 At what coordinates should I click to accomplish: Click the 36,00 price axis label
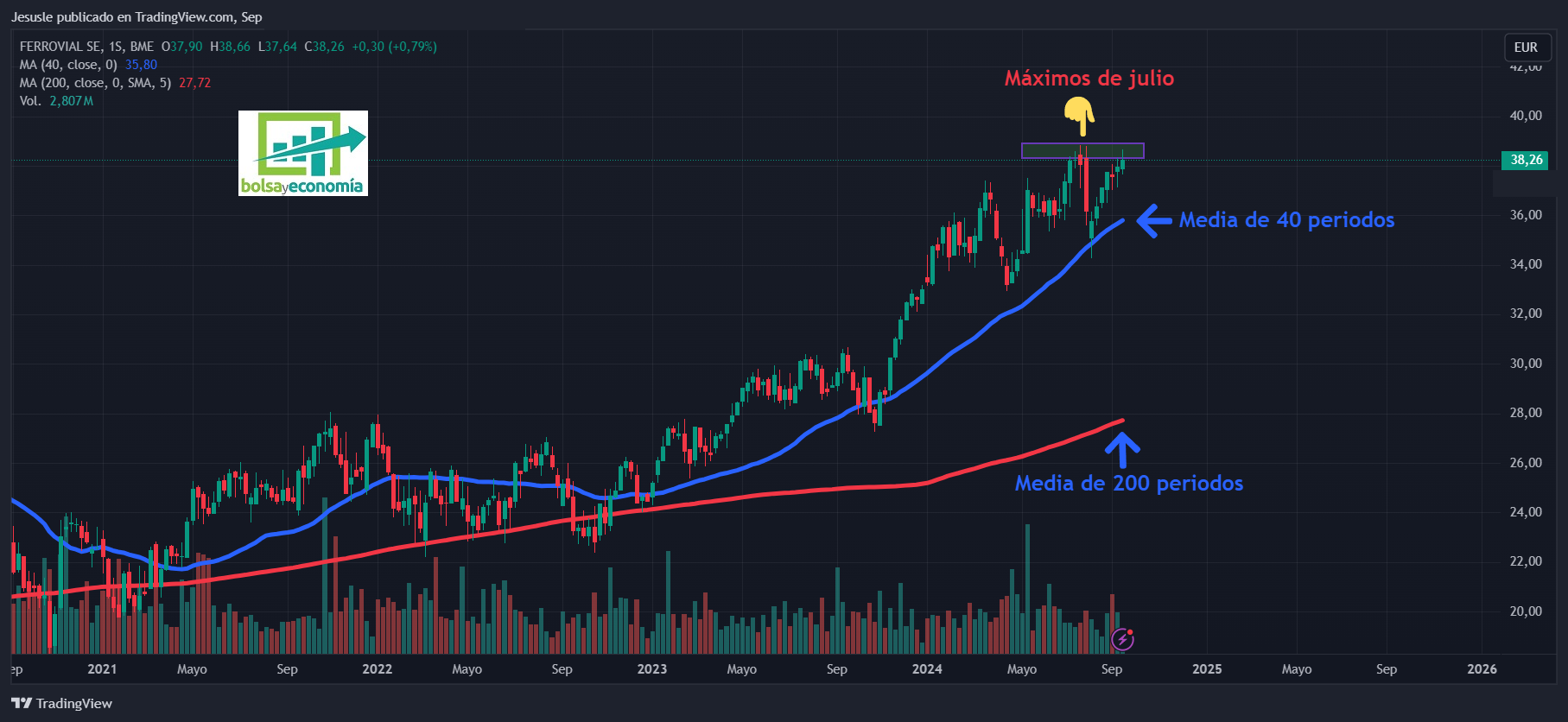point(1526,215)
